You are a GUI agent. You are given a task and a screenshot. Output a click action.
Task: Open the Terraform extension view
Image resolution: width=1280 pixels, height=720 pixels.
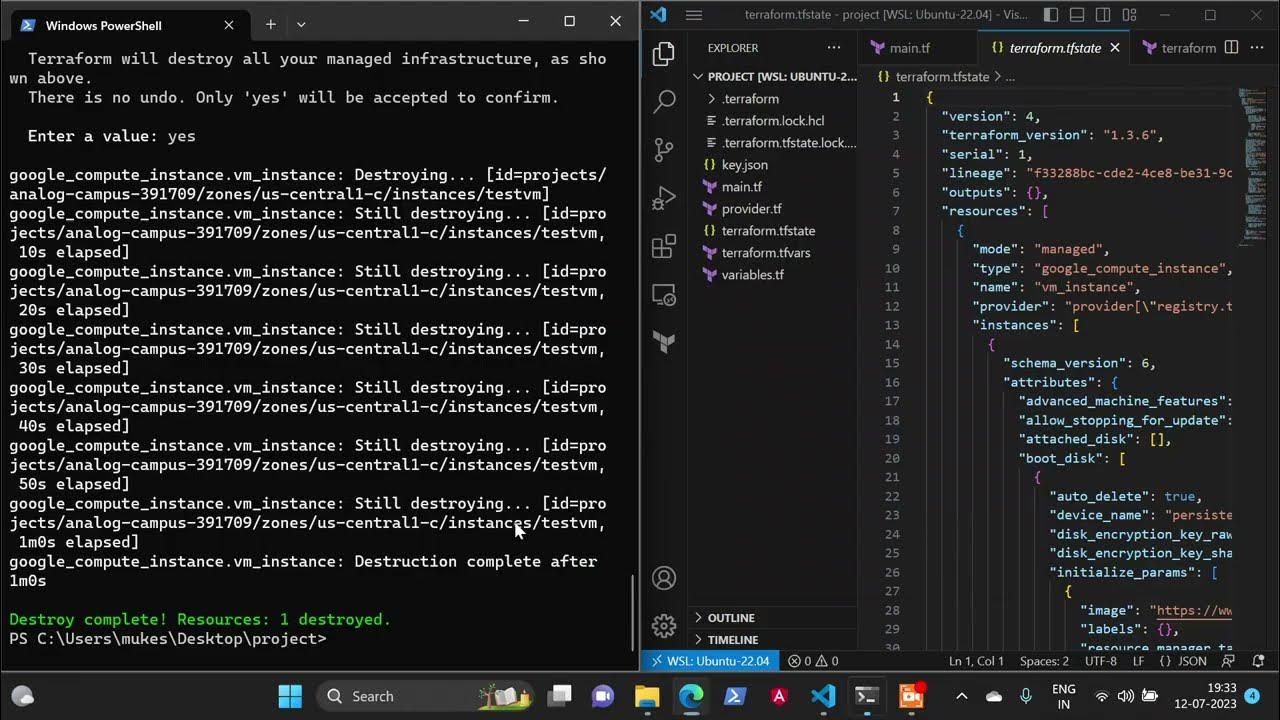coord(664,342)
